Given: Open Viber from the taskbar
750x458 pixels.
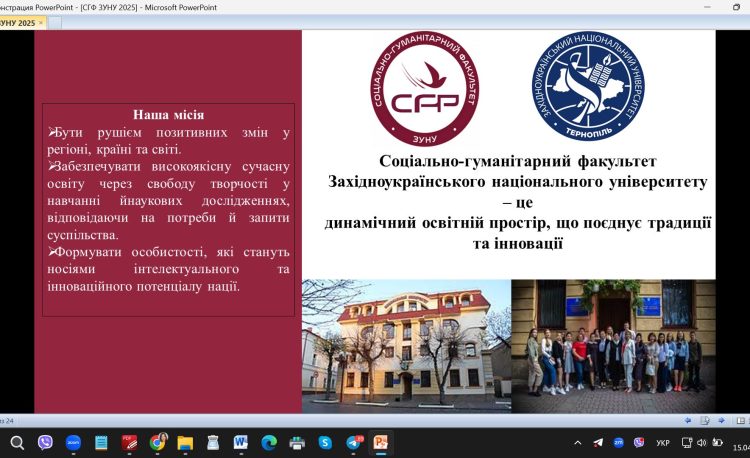Looking at the screenshot, I should coord(45,443).
